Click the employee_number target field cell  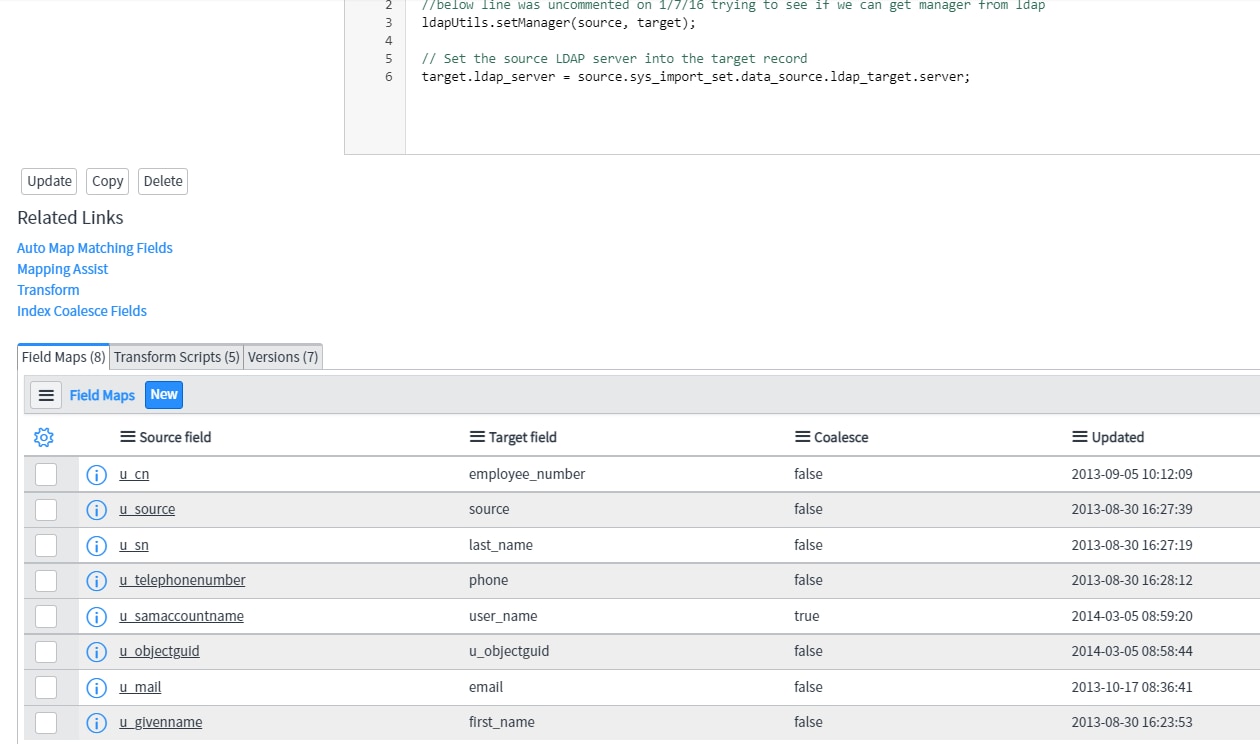(x=527, y=474)
